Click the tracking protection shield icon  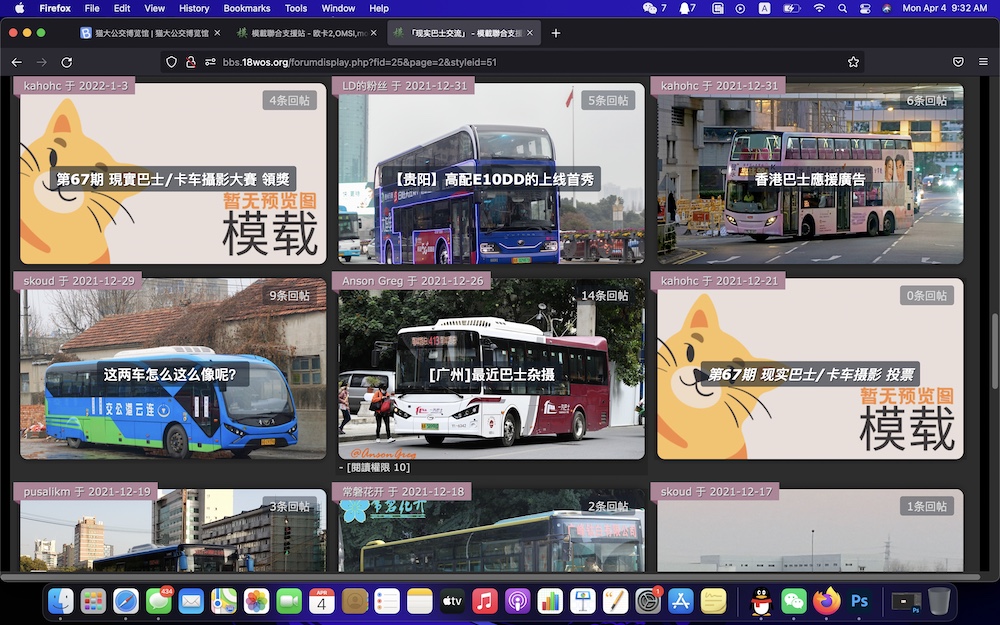(171, 62)
